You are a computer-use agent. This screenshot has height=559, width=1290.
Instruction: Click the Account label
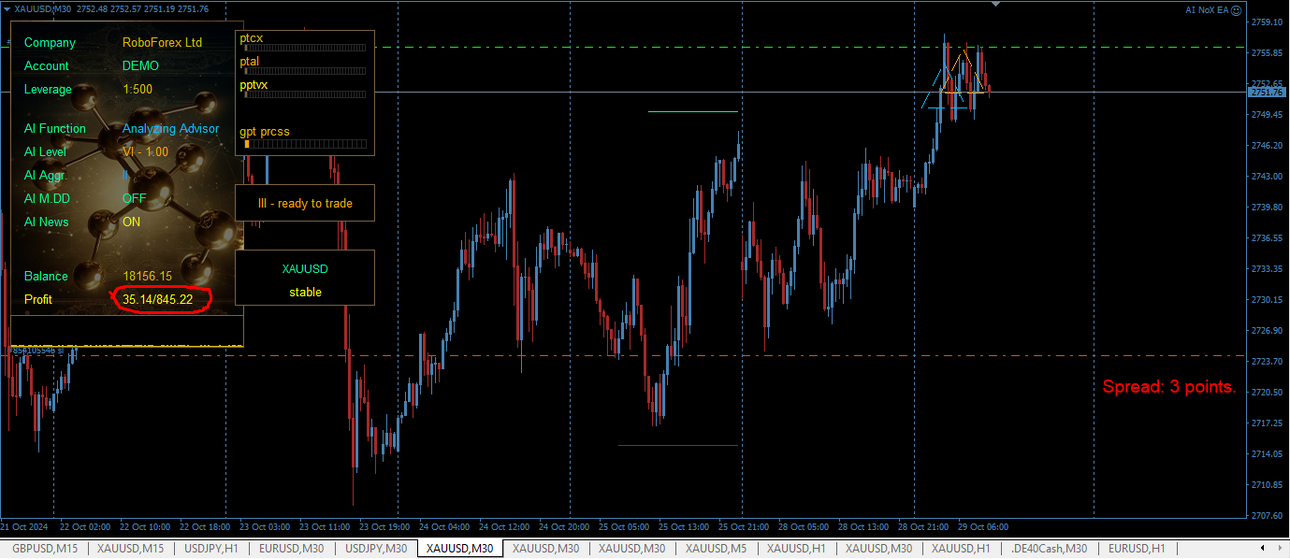coord(47,66)
